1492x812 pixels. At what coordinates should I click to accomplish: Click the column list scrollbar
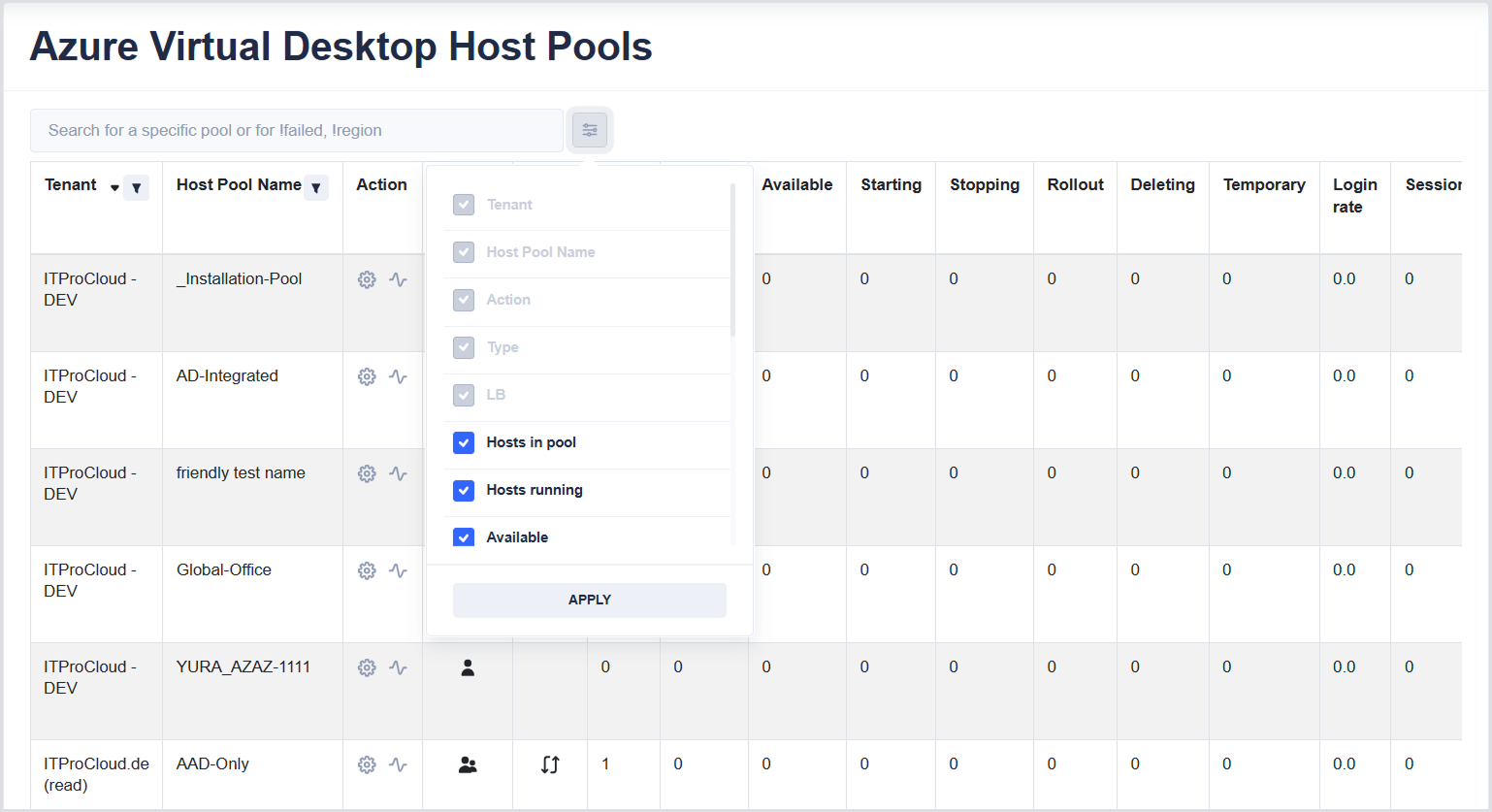732,260
